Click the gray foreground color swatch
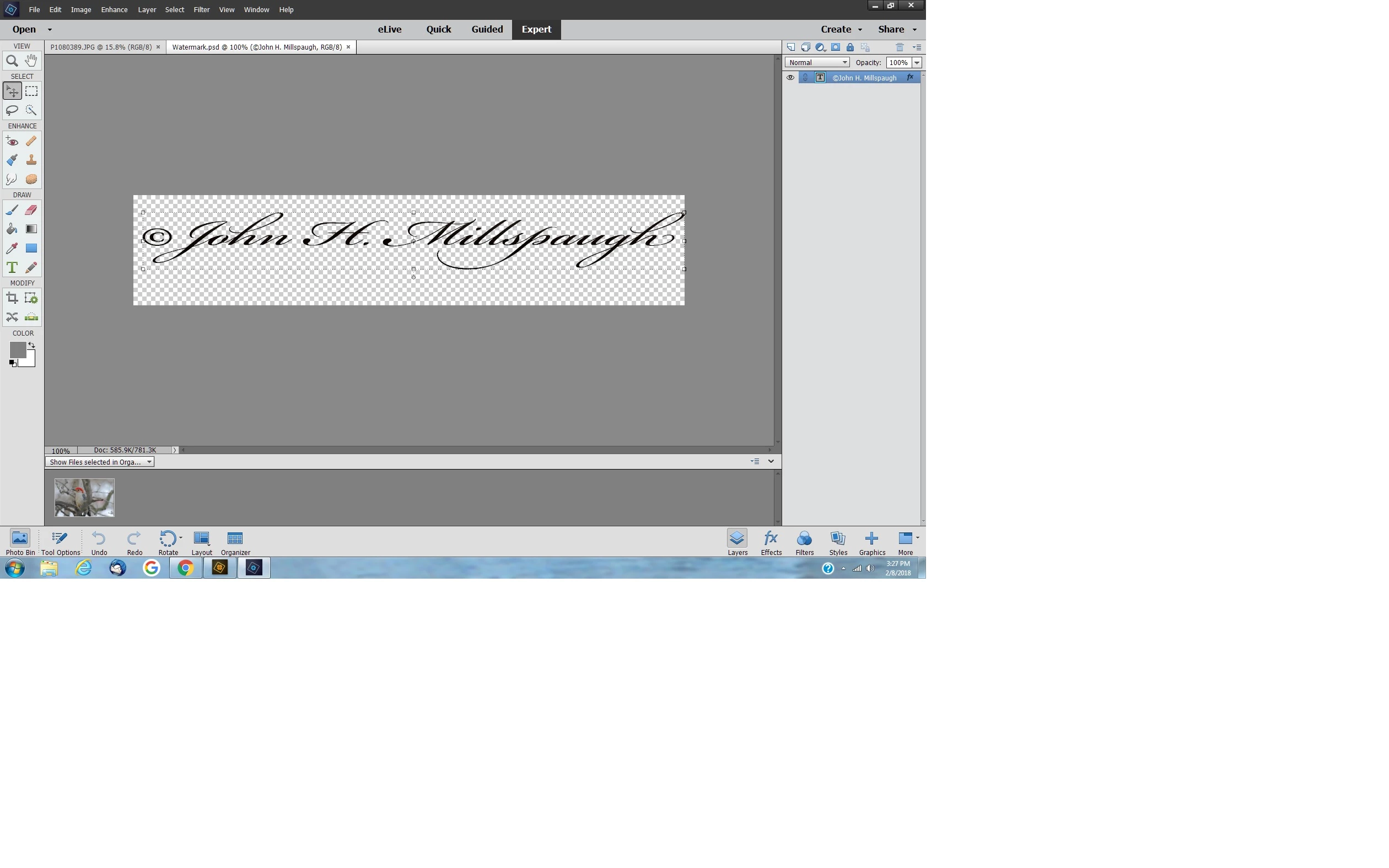 tap(17, 349)
